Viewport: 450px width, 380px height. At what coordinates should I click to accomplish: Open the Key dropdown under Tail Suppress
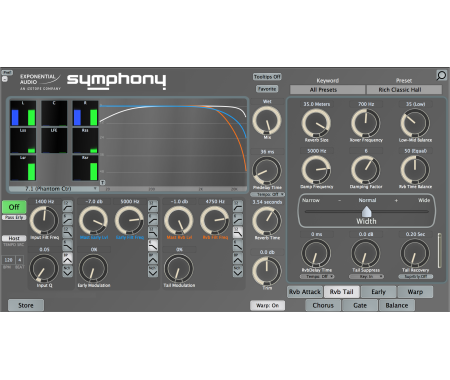pyautogui.click(x=366, y=277)
